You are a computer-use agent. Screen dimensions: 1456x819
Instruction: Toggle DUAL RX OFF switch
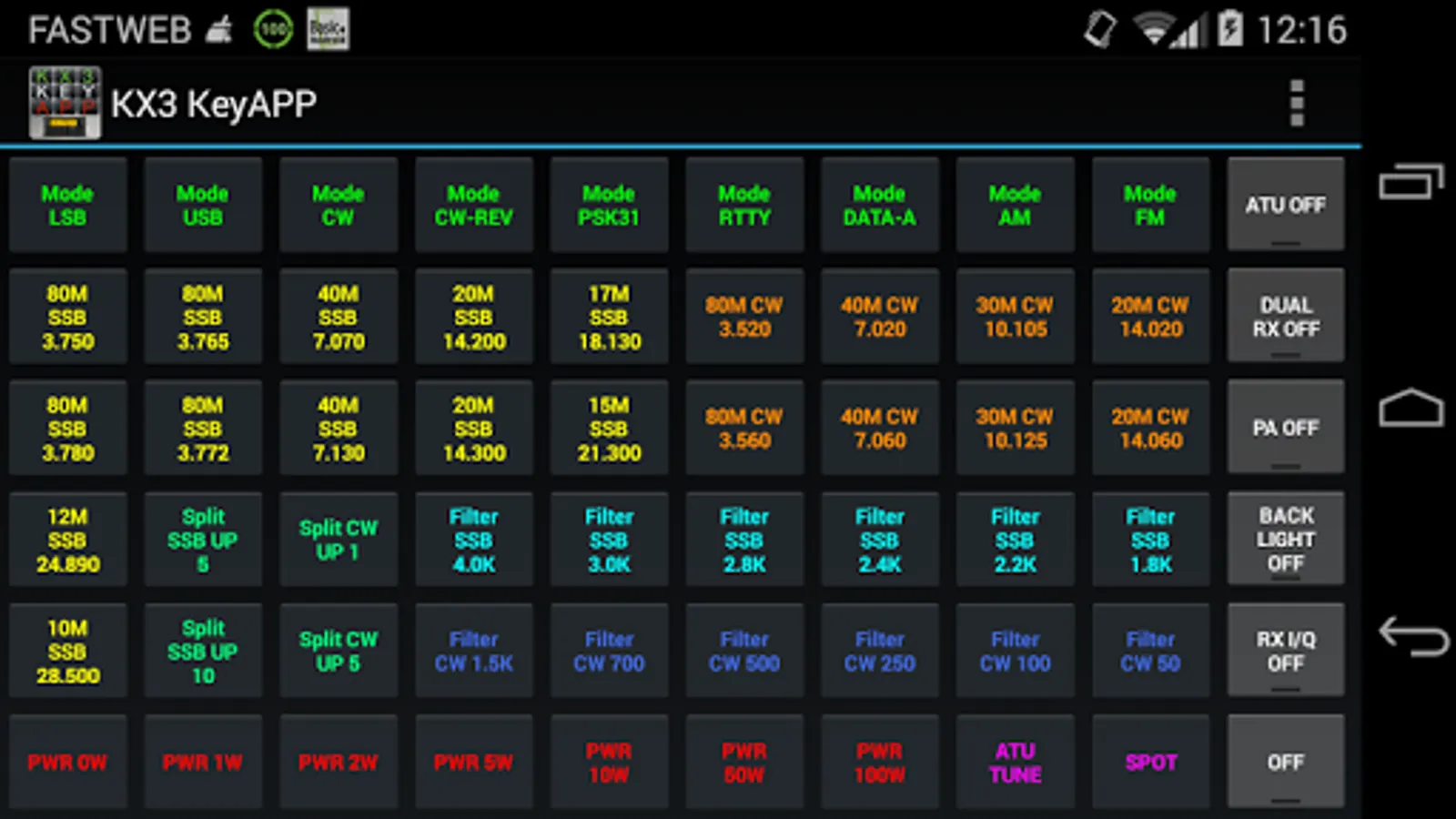tap(1286, 317)
